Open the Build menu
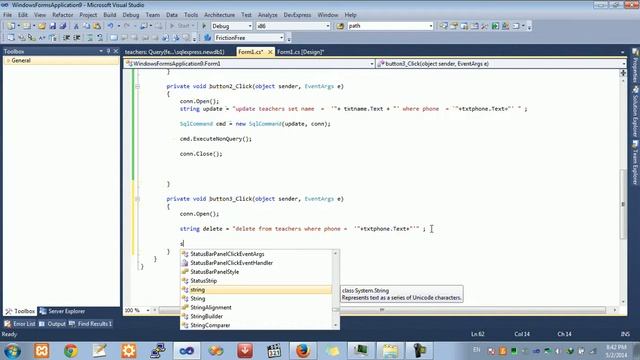The image size is (640, 360). pos(109,15)
